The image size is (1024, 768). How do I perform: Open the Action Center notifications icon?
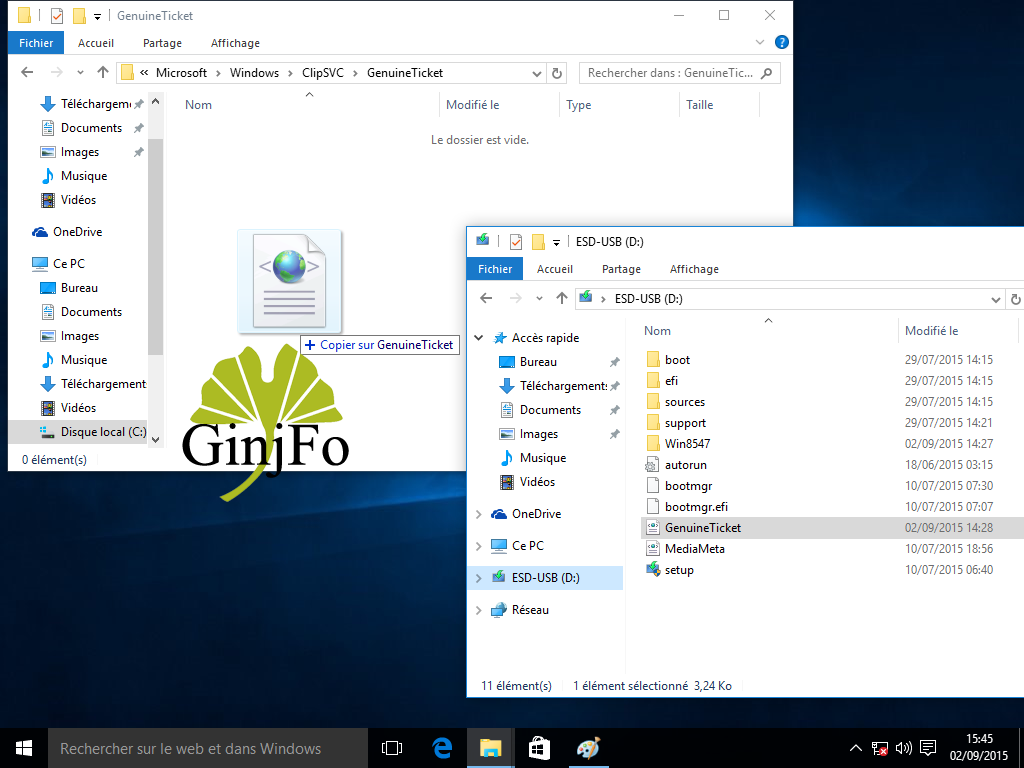[x=927, y=748]
